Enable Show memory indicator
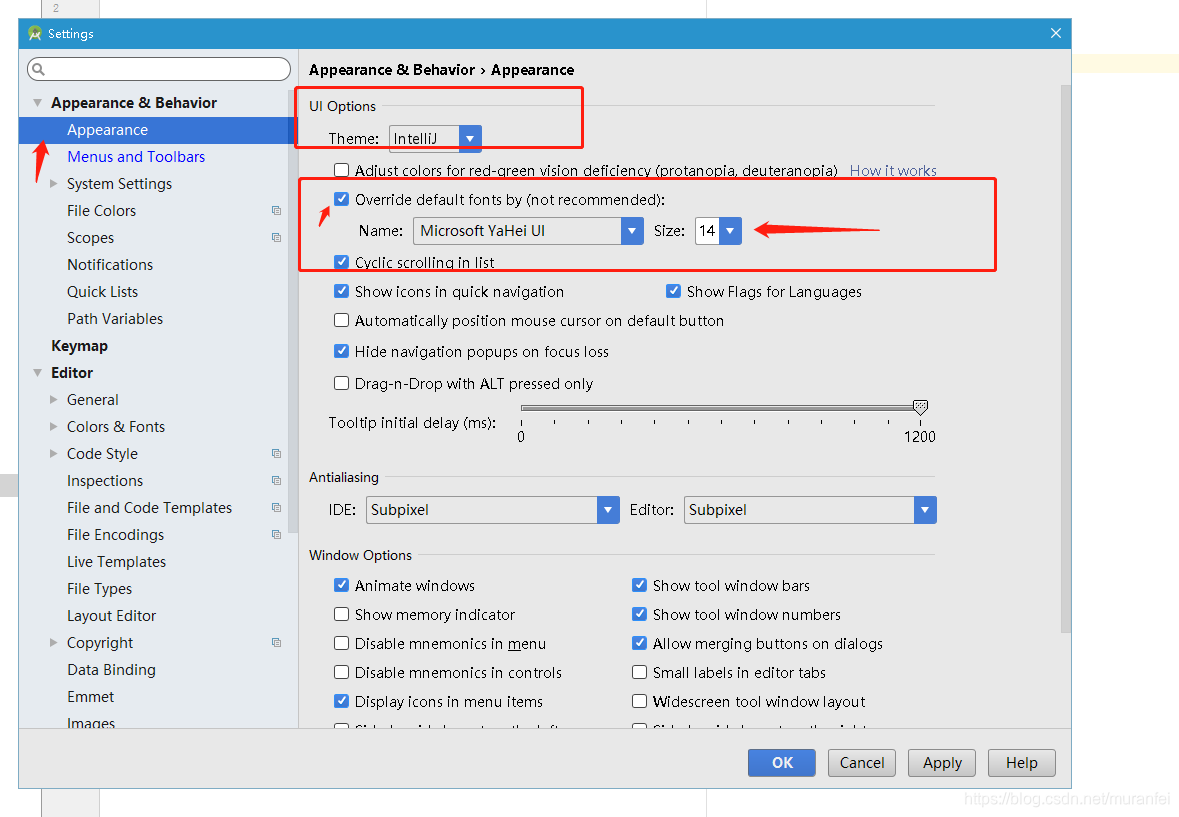The image size is (1179, 817). [x=341, y=614]
